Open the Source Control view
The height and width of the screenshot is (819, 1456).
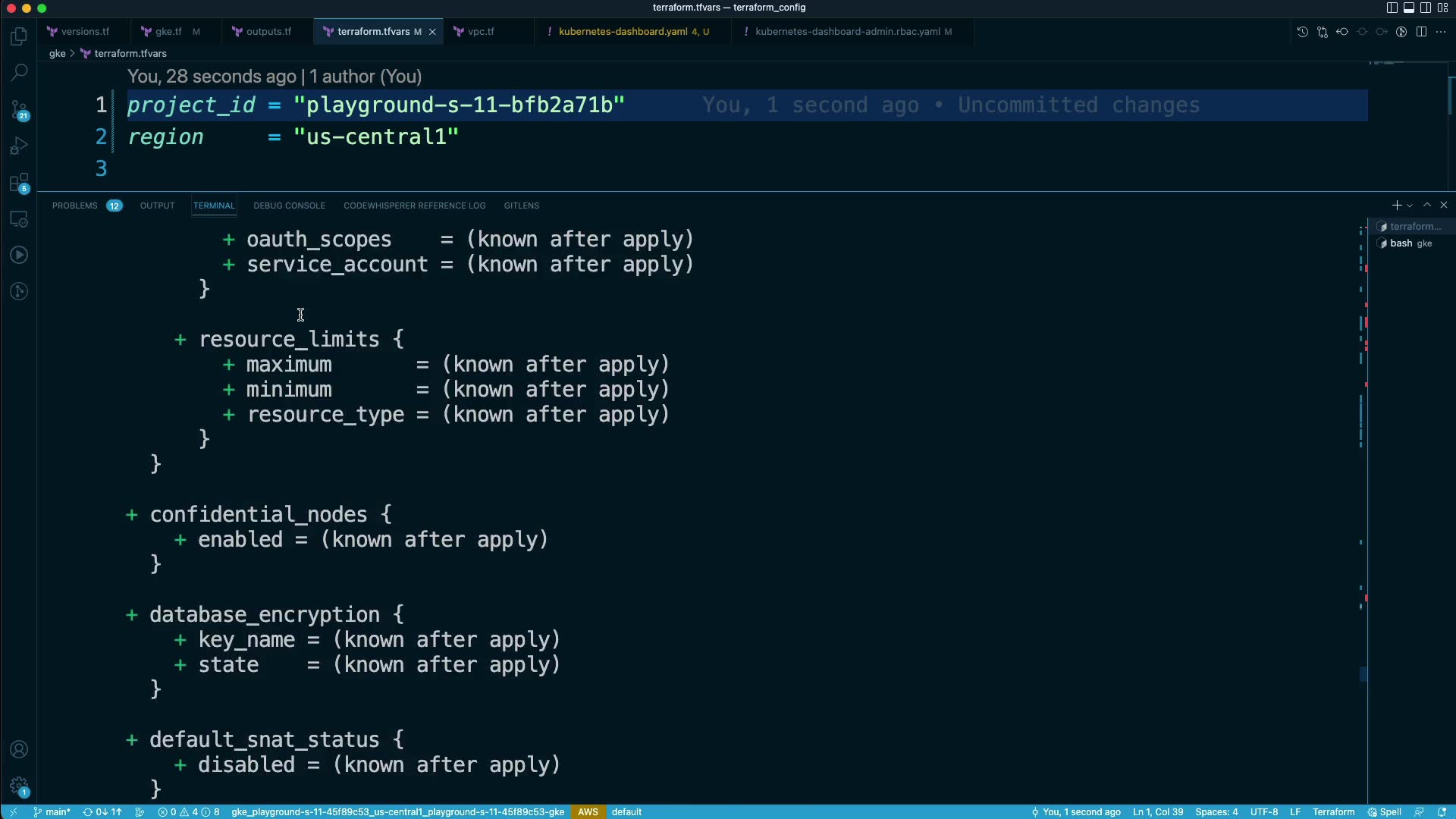pyautogui.click(x=19, y=110)
